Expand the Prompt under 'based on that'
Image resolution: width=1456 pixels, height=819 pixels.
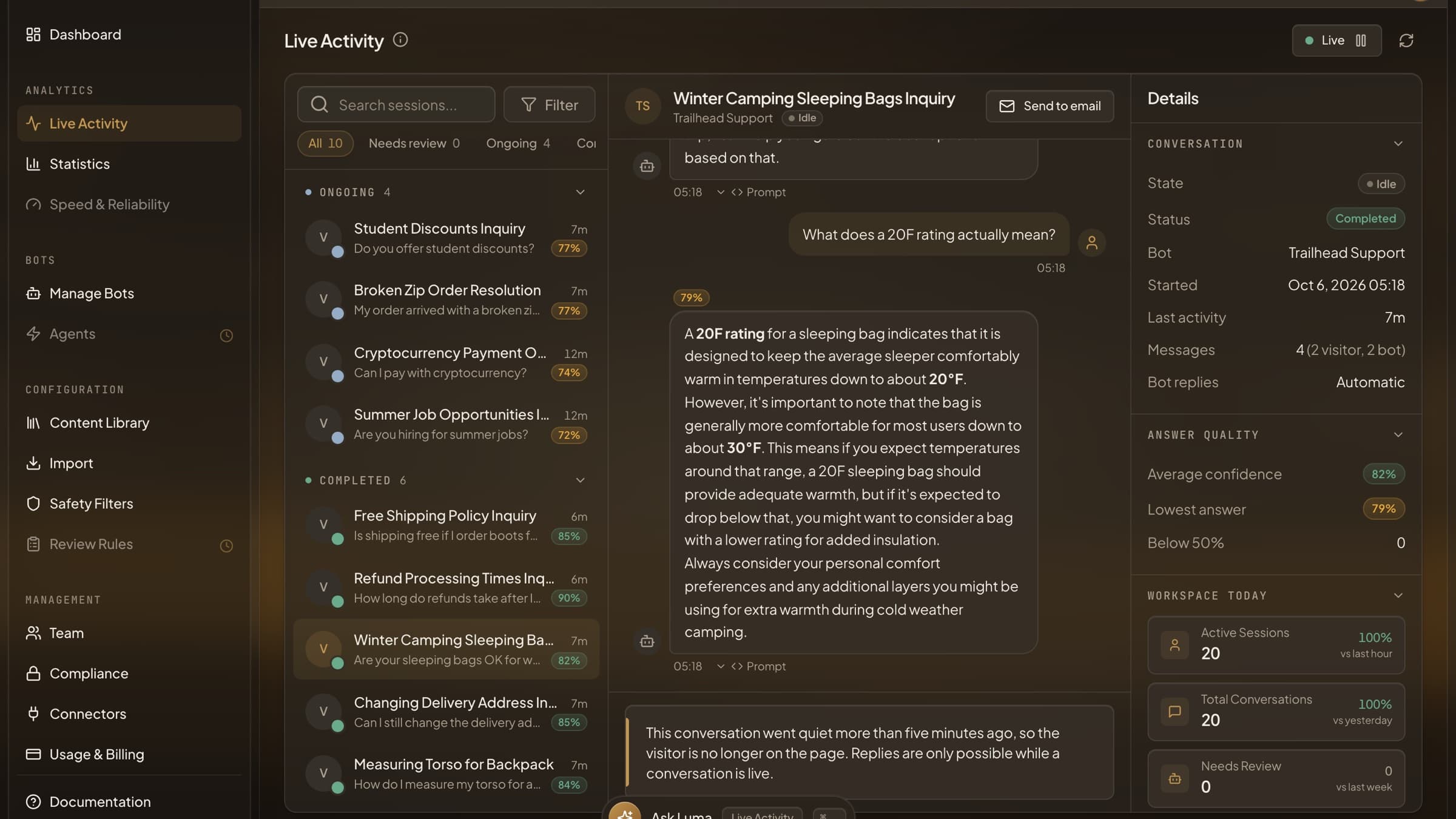point(751,192)
